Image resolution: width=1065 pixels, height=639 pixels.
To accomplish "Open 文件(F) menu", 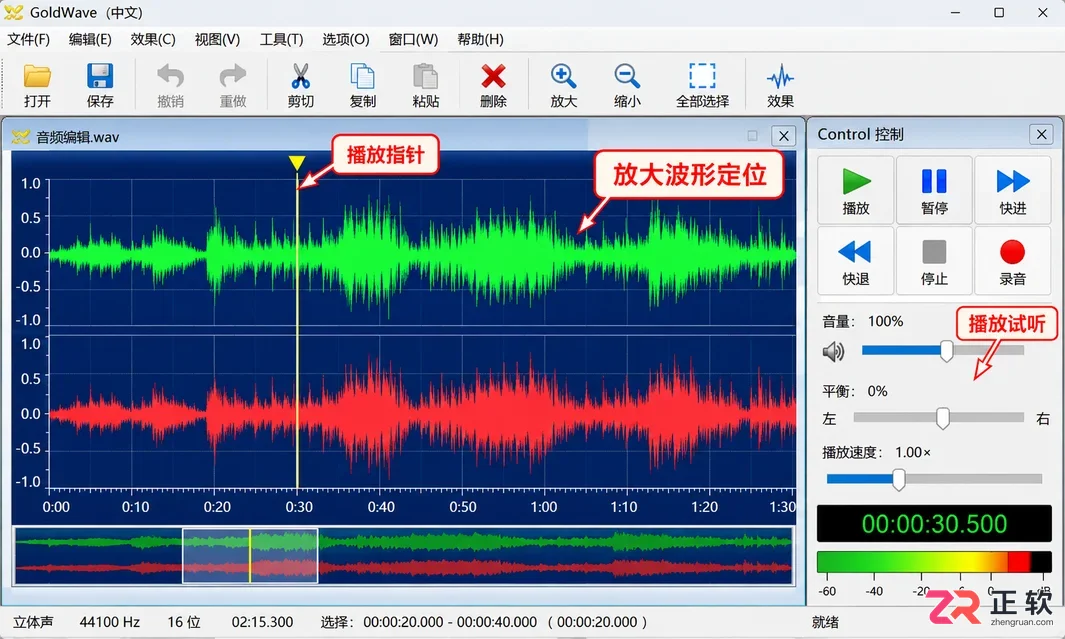I will (29, 39).
